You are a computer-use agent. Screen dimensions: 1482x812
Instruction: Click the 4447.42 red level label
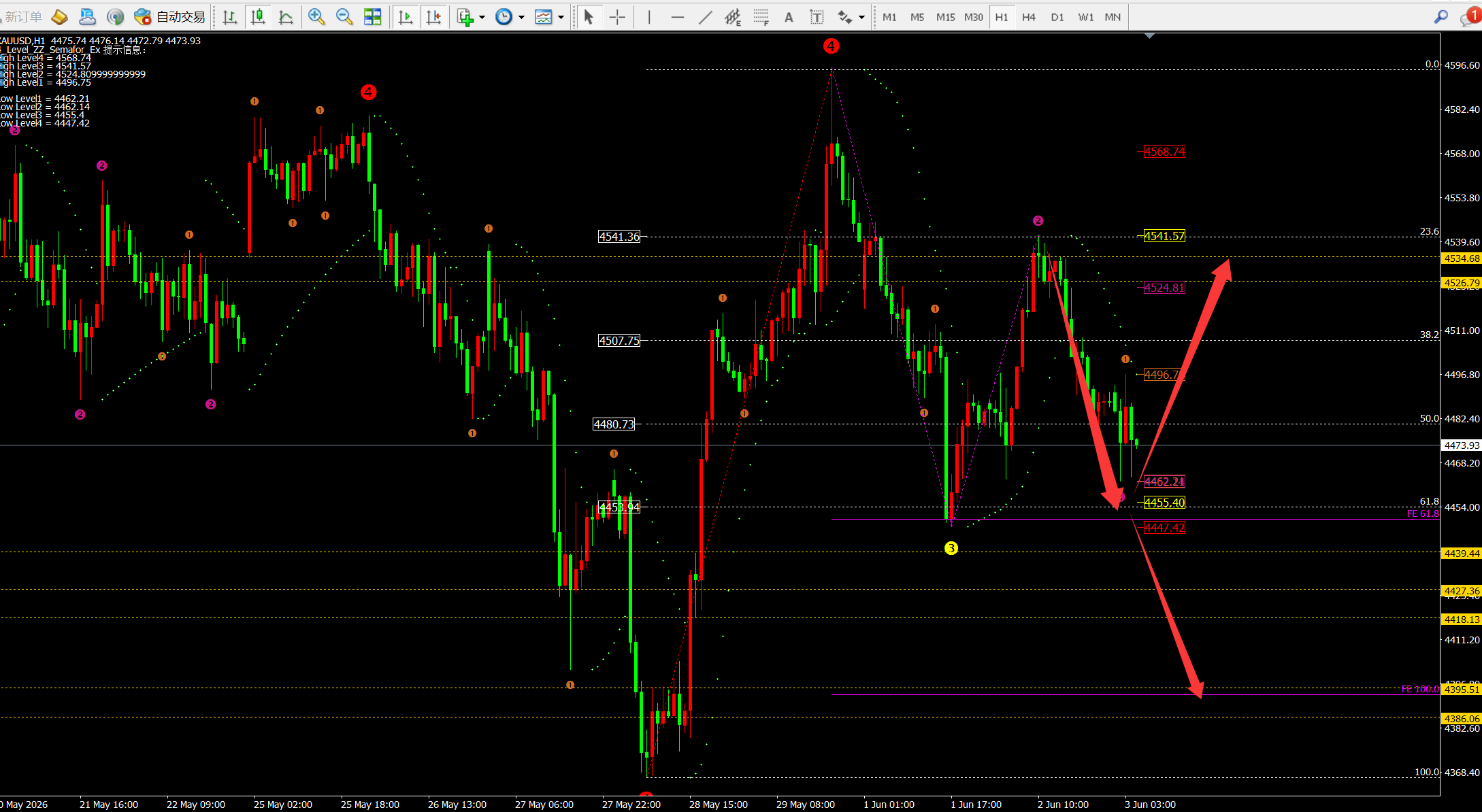click(x=1164, y=528)
